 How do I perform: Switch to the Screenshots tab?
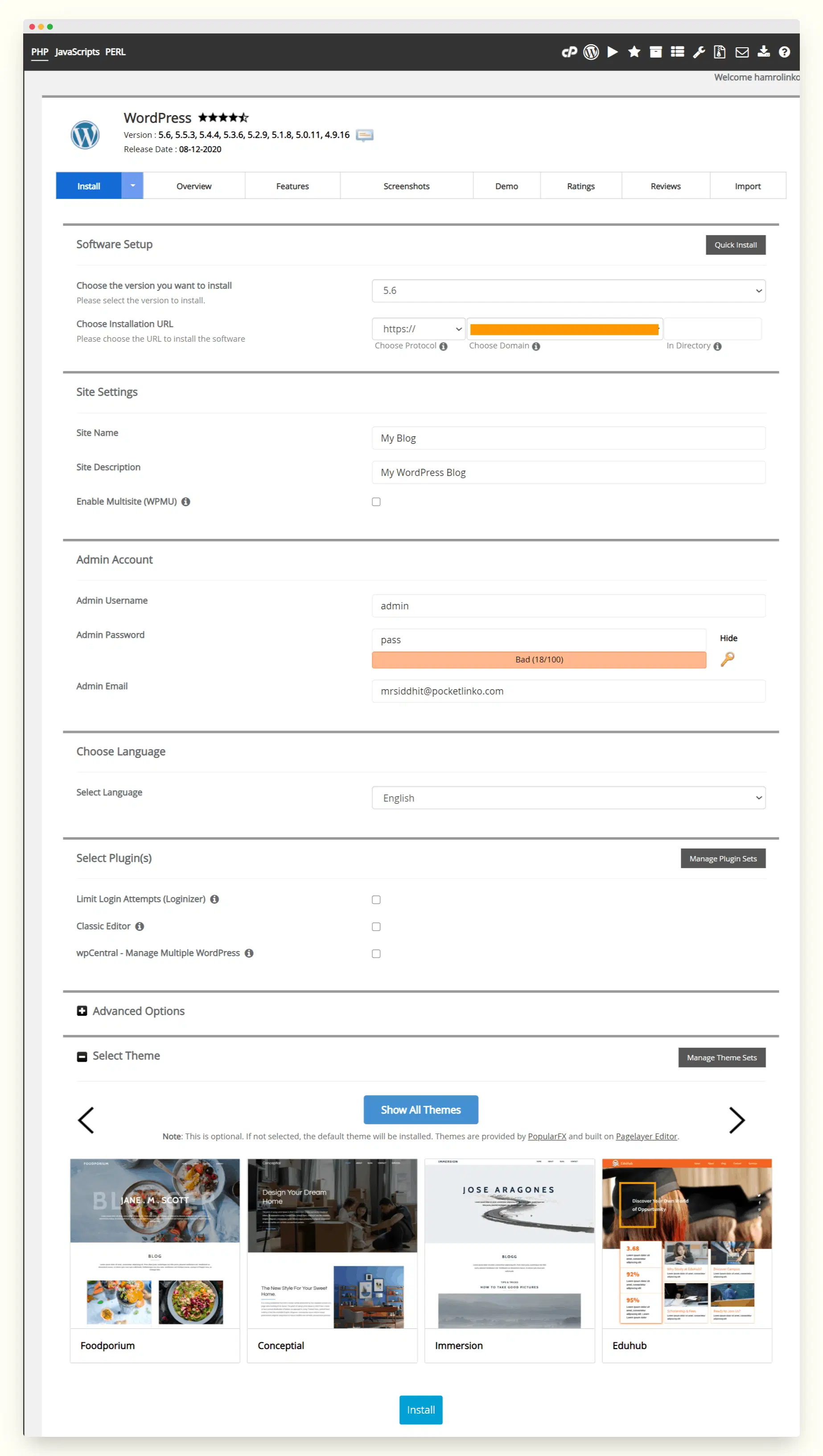point(407,186)
